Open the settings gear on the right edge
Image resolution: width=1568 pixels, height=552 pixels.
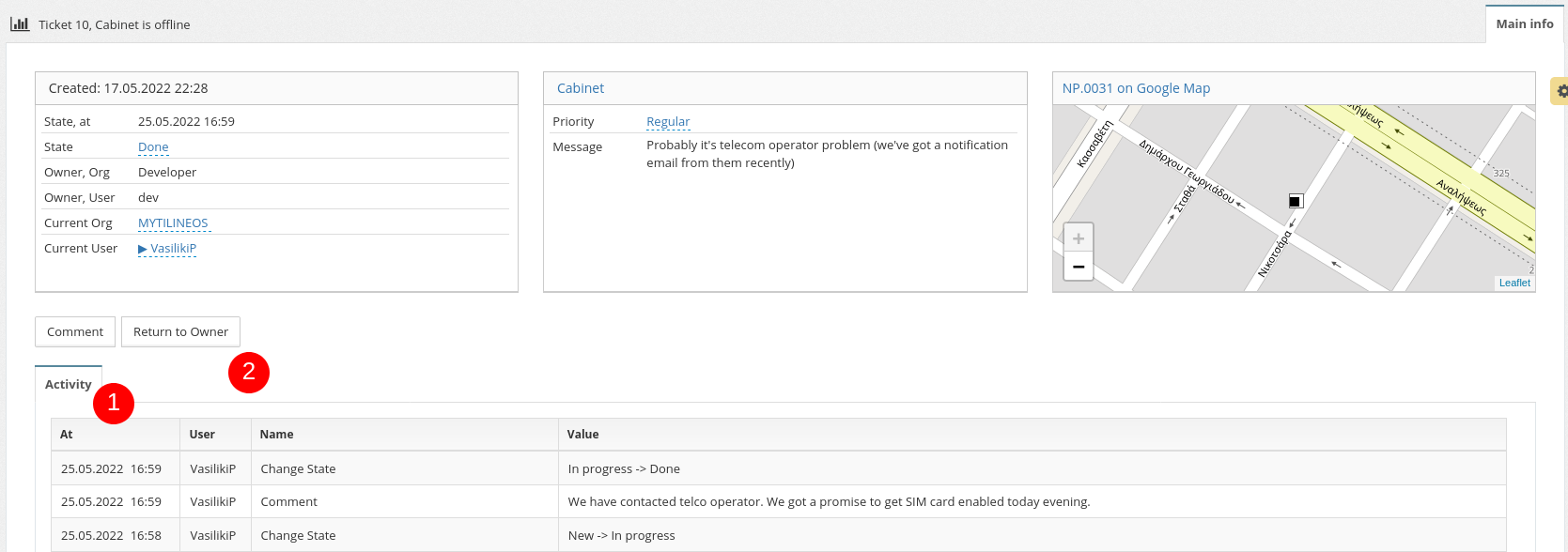tap(1560, 91)
